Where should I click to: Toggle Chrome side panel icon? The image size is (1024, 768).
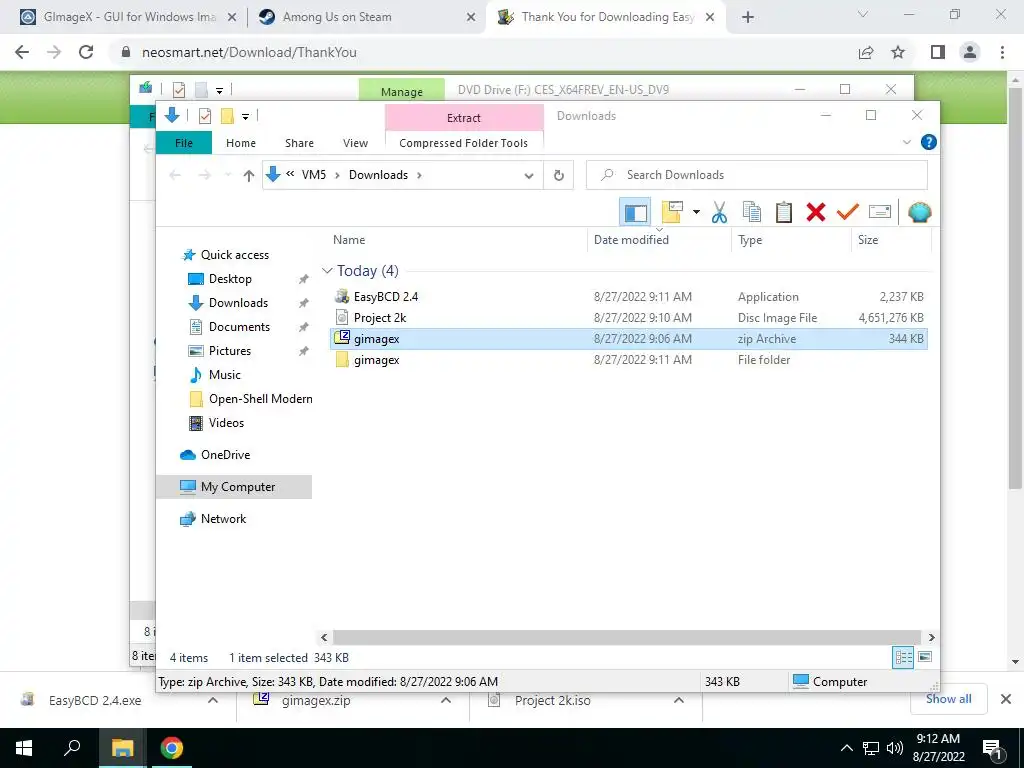pos(938,52)
